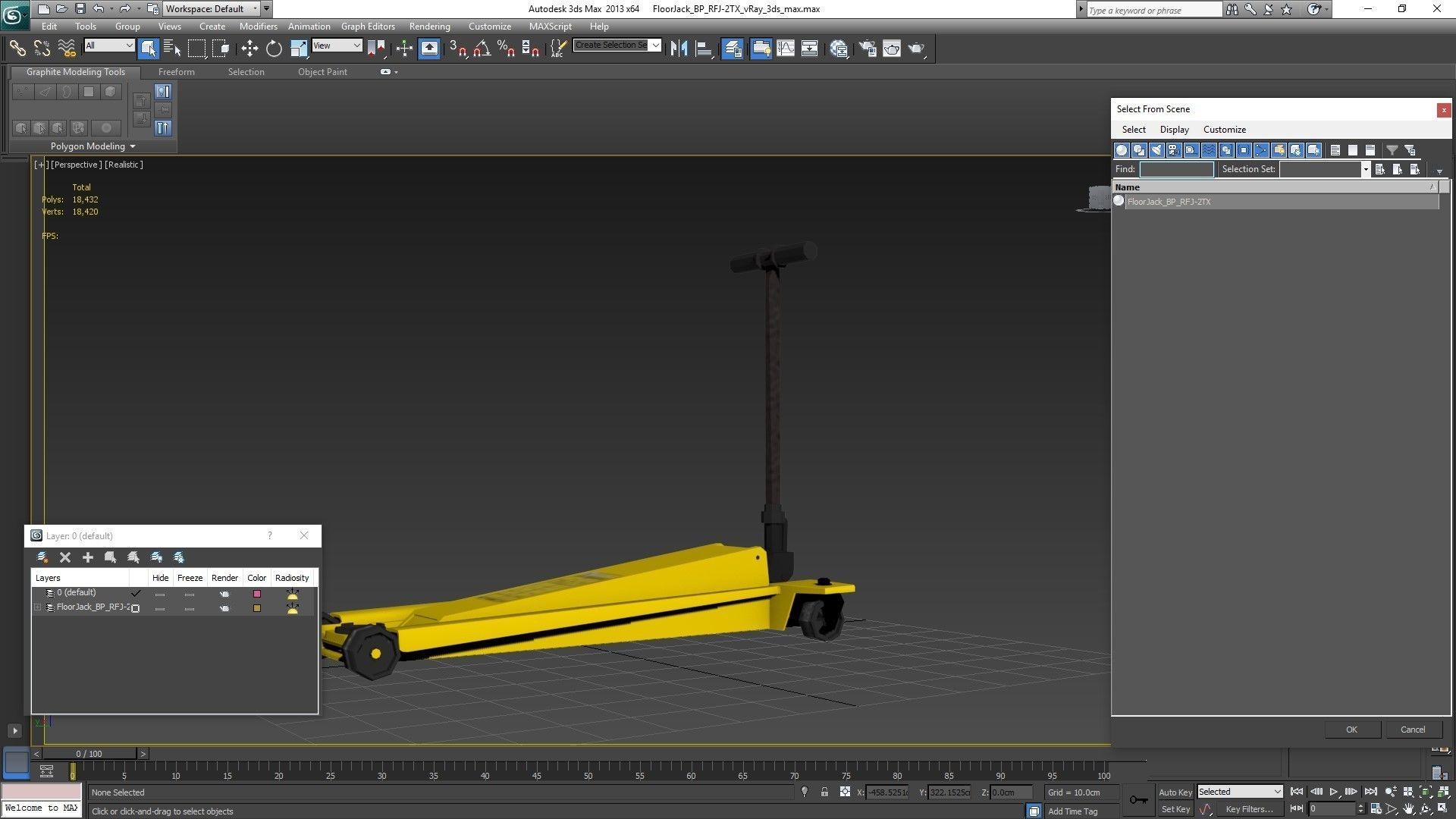Select the Link tool in main toolbar
Image resolution: width=1456 pixels, height=819 pixels.
(17, 49)
